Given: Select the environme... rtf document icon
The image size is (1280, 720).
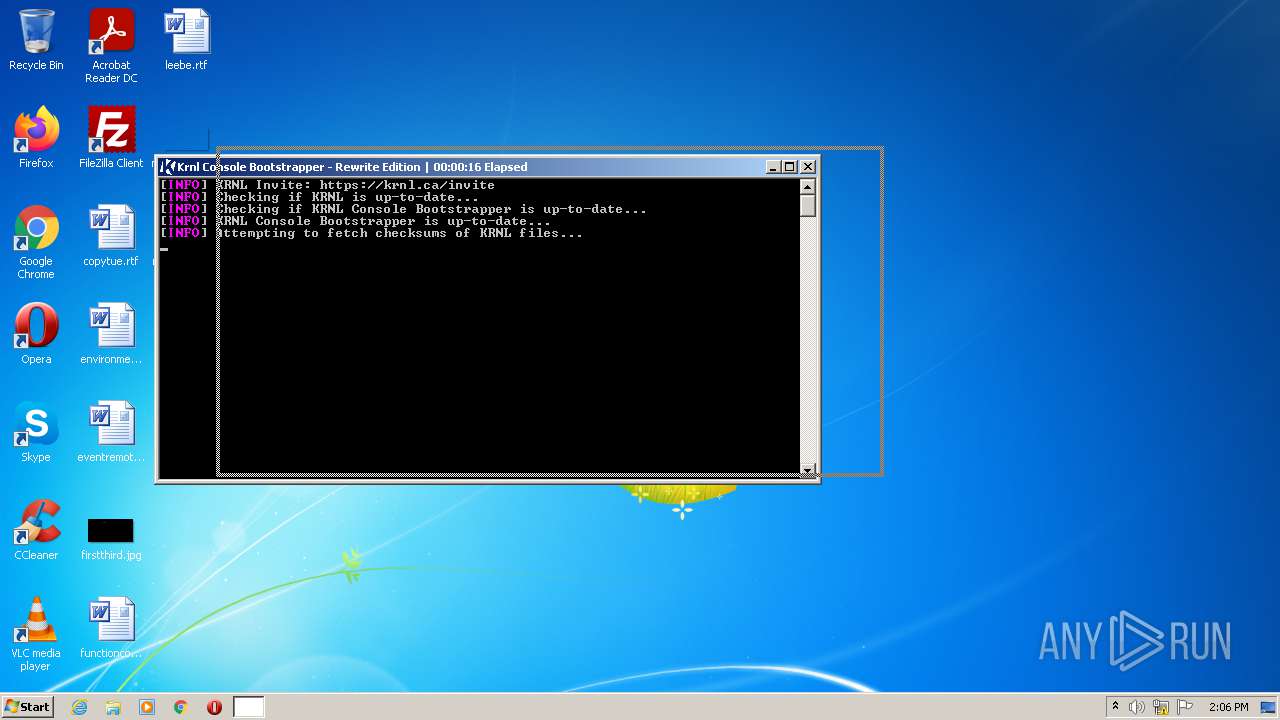Looking at the screenshot, I should [x=111, y=334].
